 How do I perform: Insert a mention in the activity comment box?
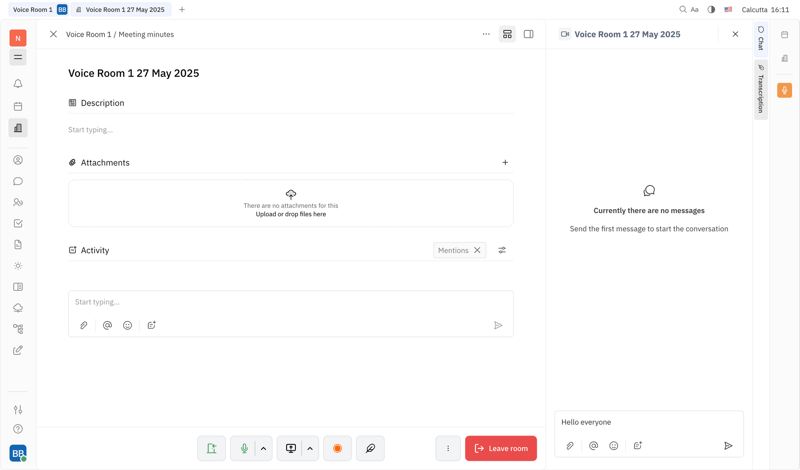click(107, 325)
